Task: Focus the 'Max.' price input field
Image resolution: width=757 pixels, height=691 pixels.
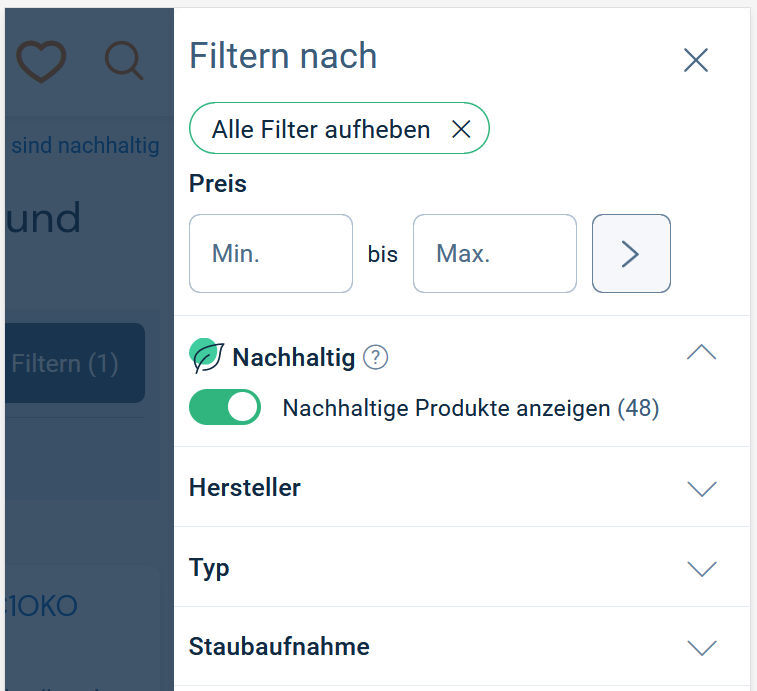Action: pyautogui.click(x=494, y=254)
